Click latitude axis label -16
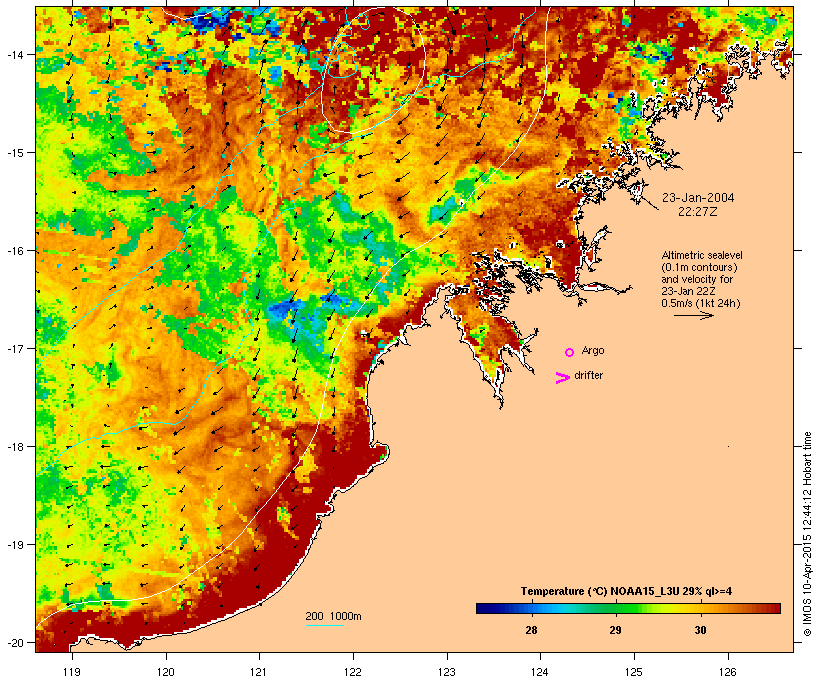 point(14,251)
